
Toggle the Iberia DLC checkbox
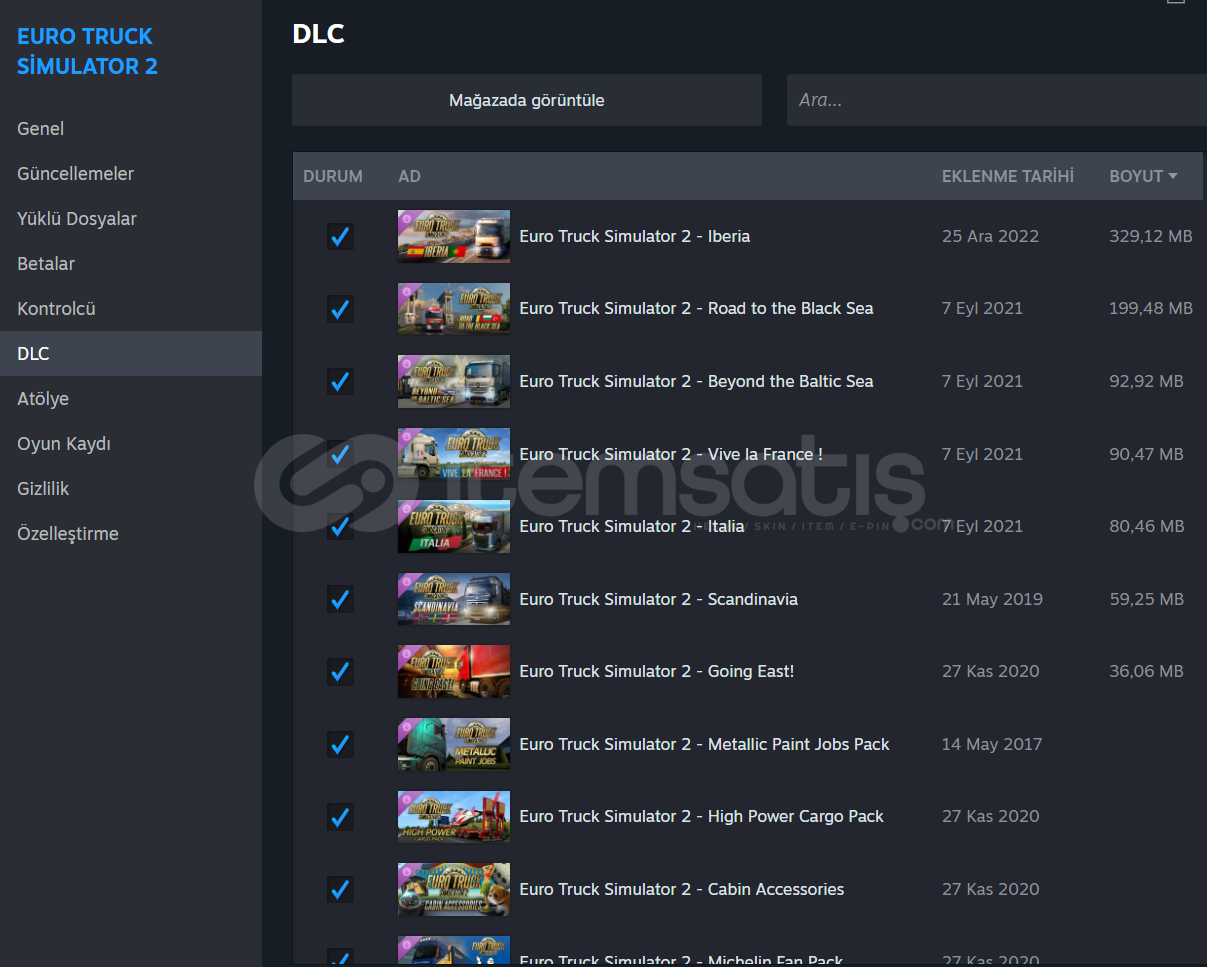[340, 237]
